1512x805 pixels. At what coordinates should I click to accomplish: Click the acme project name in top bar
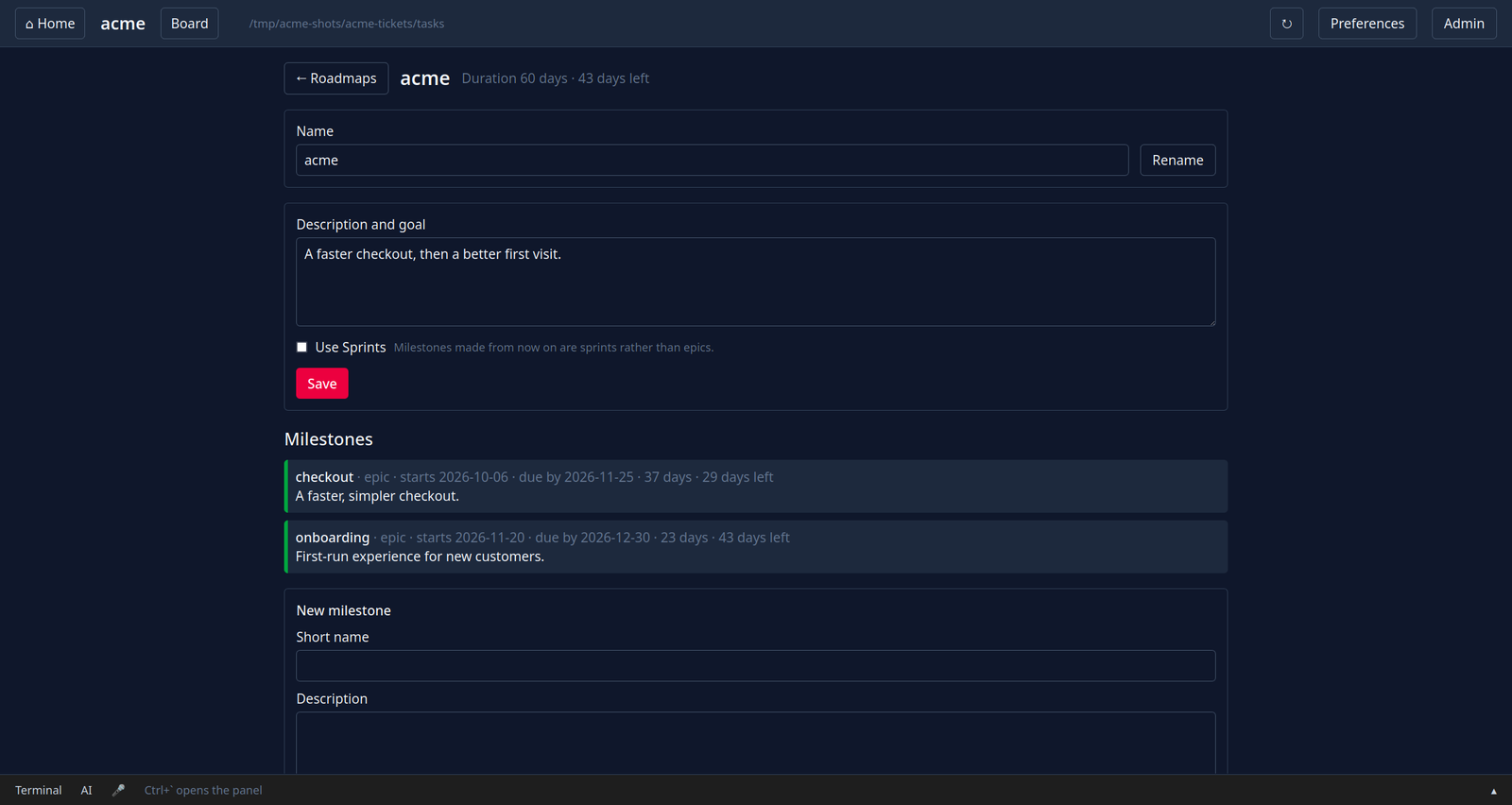tap(123, 24)
